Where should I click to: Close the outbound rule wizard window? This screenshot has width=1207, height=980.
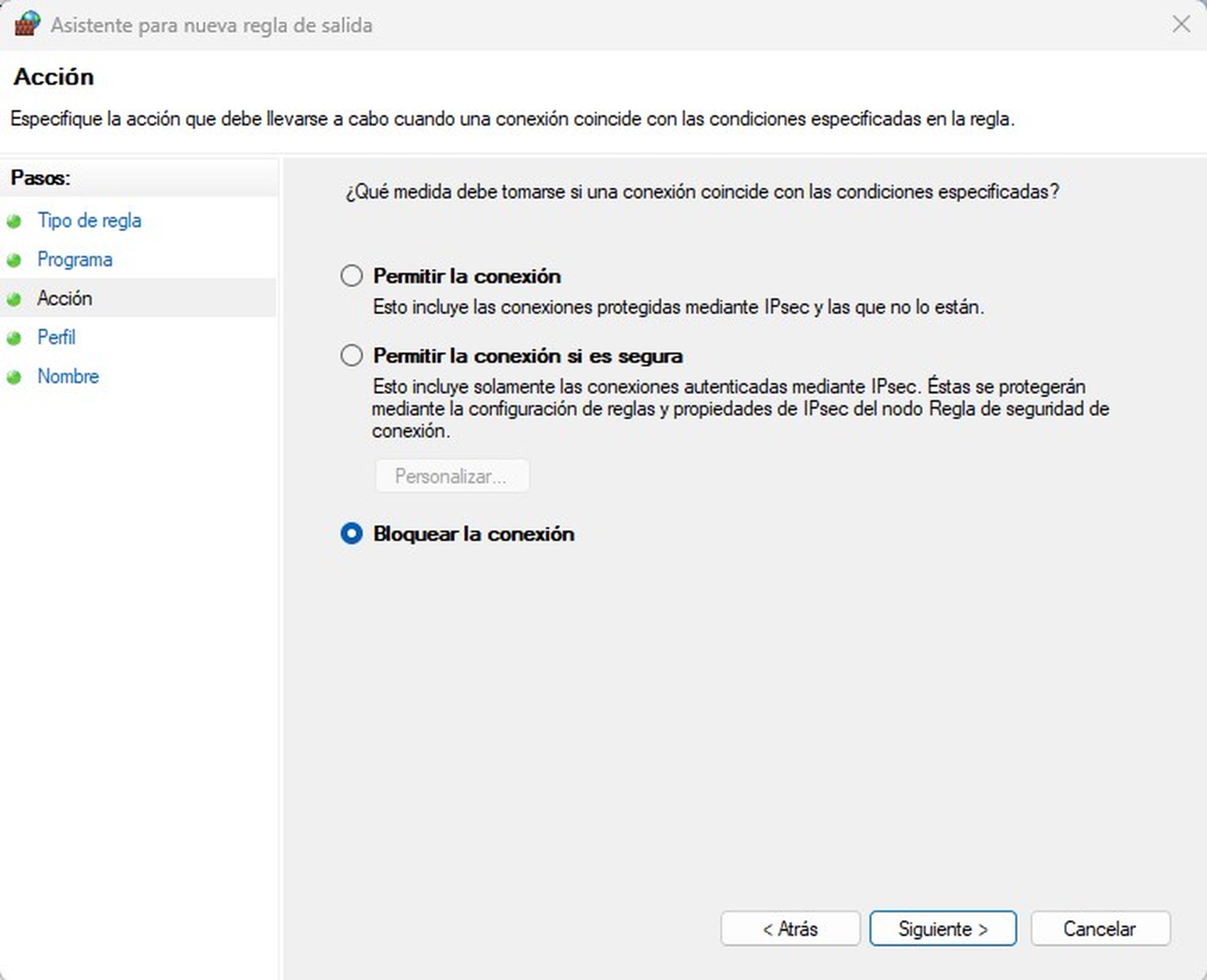click(1181, 24)
